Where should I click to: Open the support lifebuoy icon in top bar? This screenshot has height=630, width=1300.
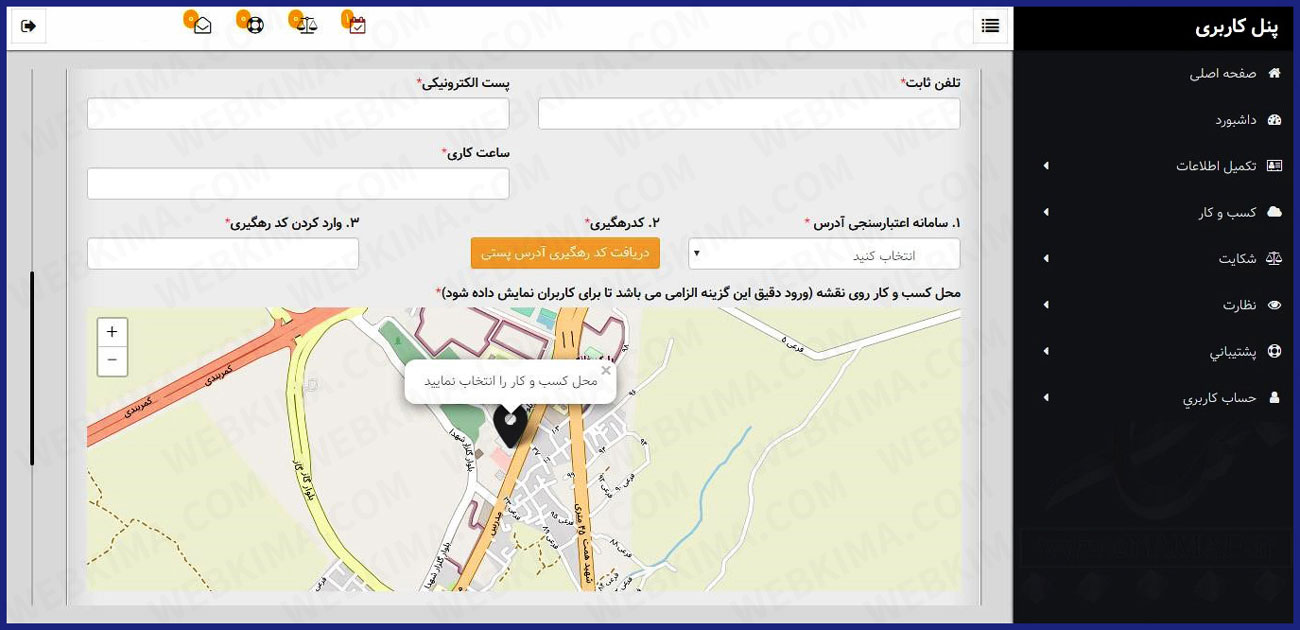255,26
